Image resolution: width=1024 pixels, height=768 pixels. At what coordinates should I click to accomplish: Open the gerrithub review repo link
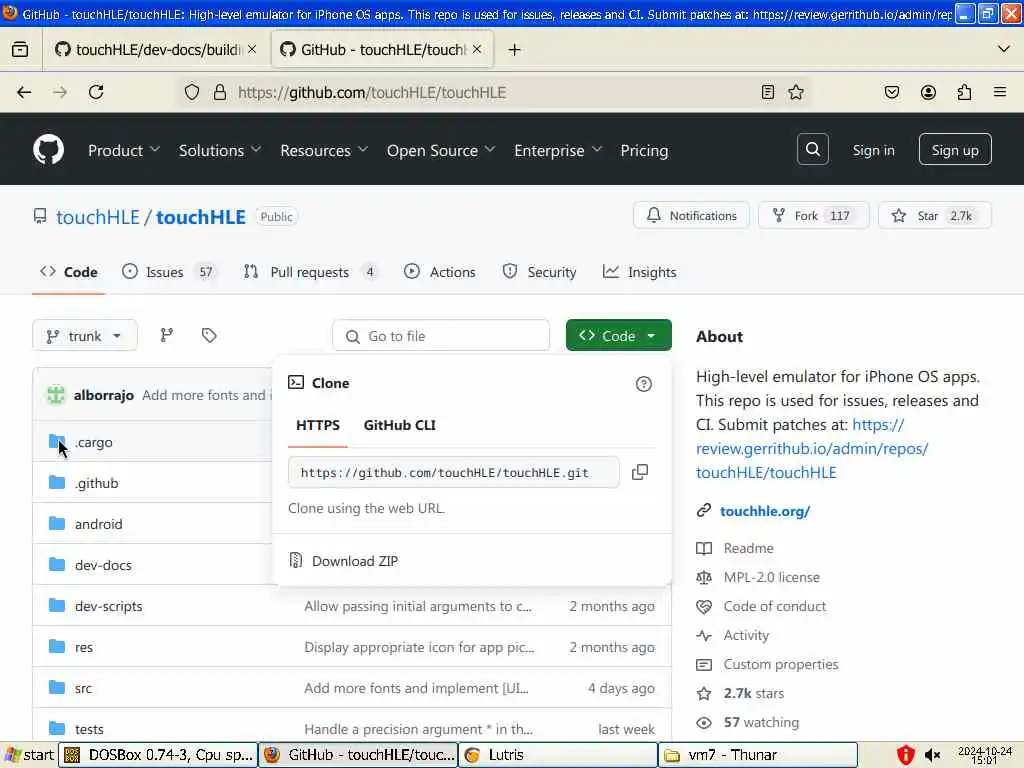[812, 449]
